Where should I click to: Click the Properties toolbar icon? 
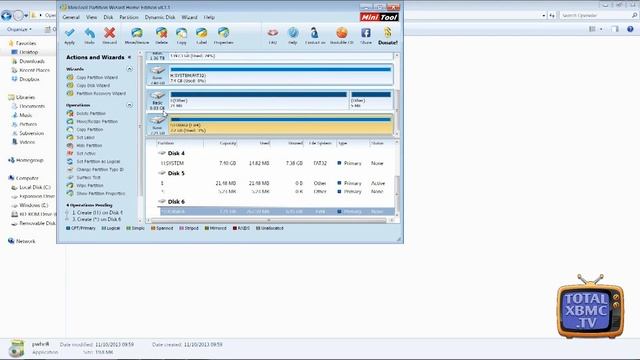[223, 33]
